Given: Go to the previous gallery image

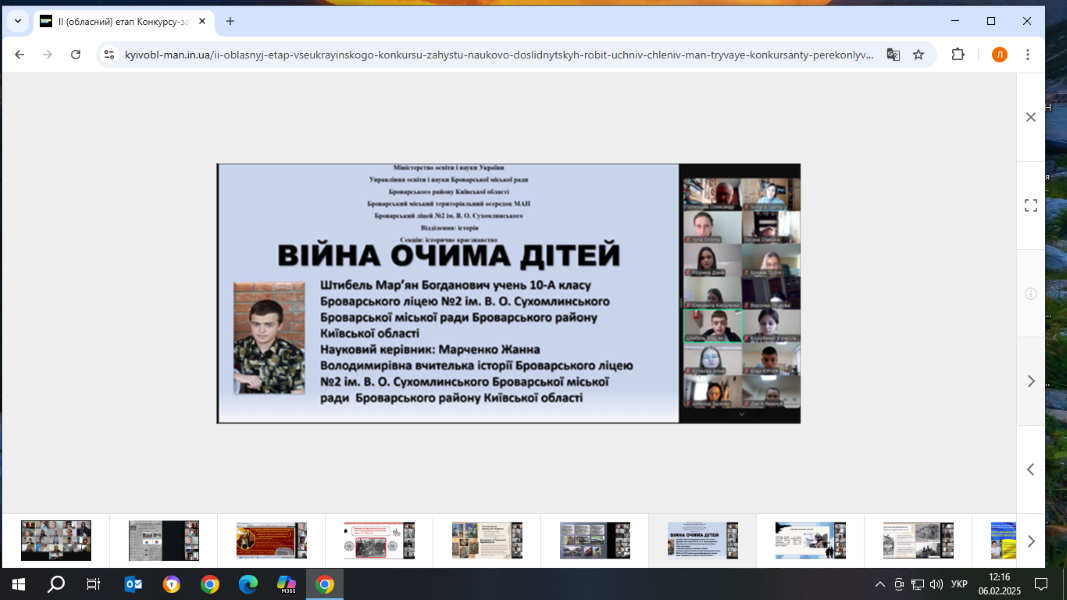Looking at the screenshot, I should pyautogui.click(x=1030, y=469).
